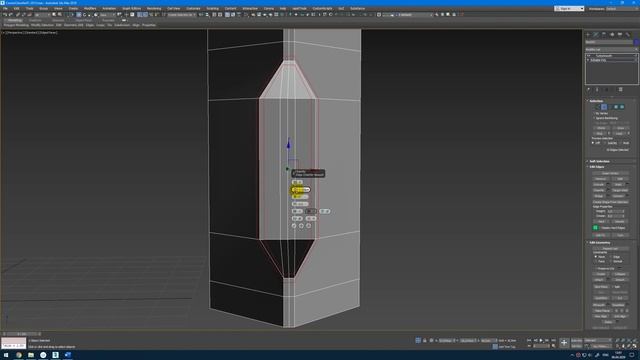Viewport: 640px width, 360px height.
Task: Open the Graph Editors menu
Action: click(x=131, y=8)
